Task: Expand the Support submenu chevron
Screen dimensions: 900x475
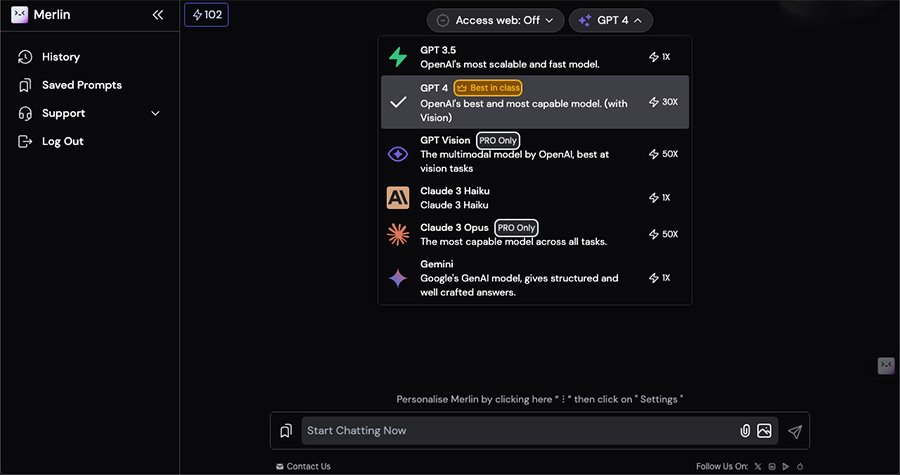Action: [155, 113]
